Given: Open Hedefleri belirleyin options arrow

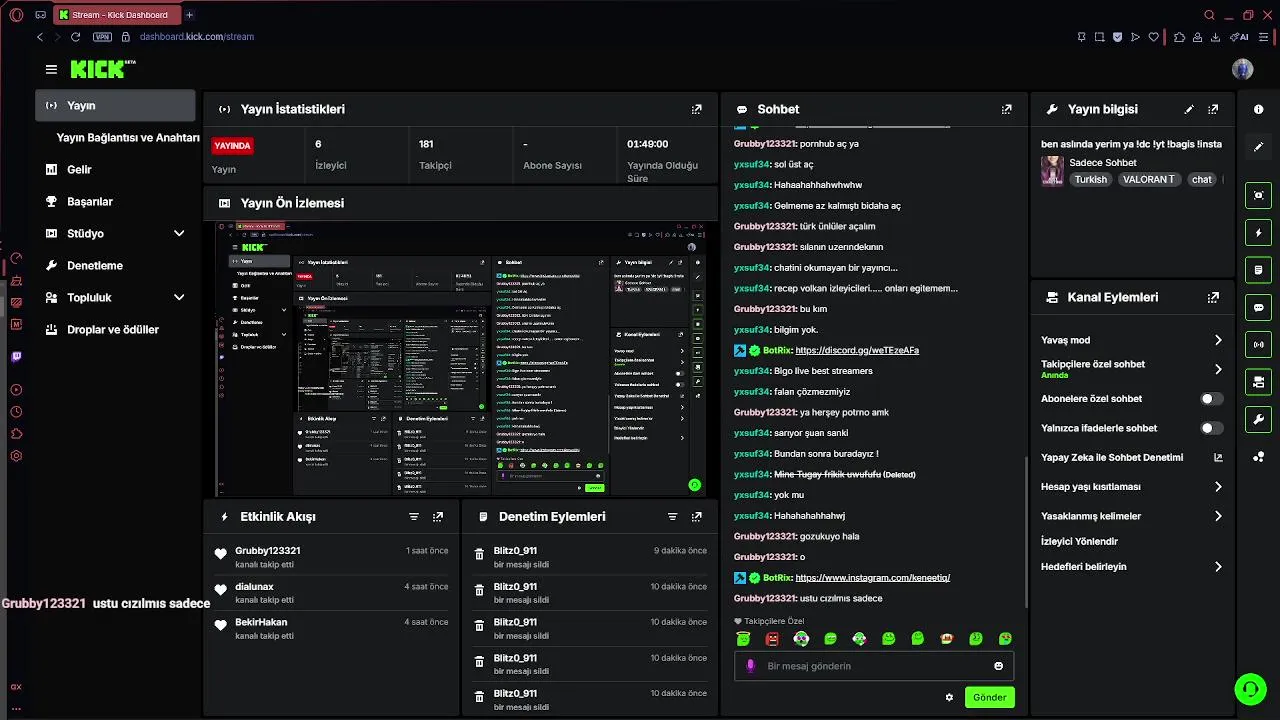Looking at the screenshot, I should 1218,567.
